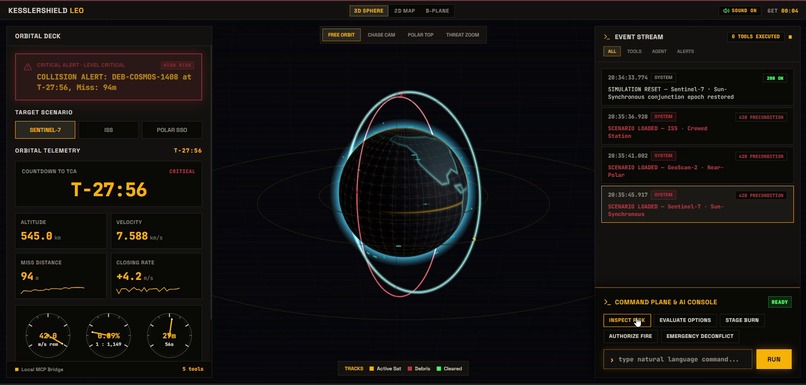Click the 1 : 1,149 probability gauge
806x385 pixels.
click(x=108, y=337)
